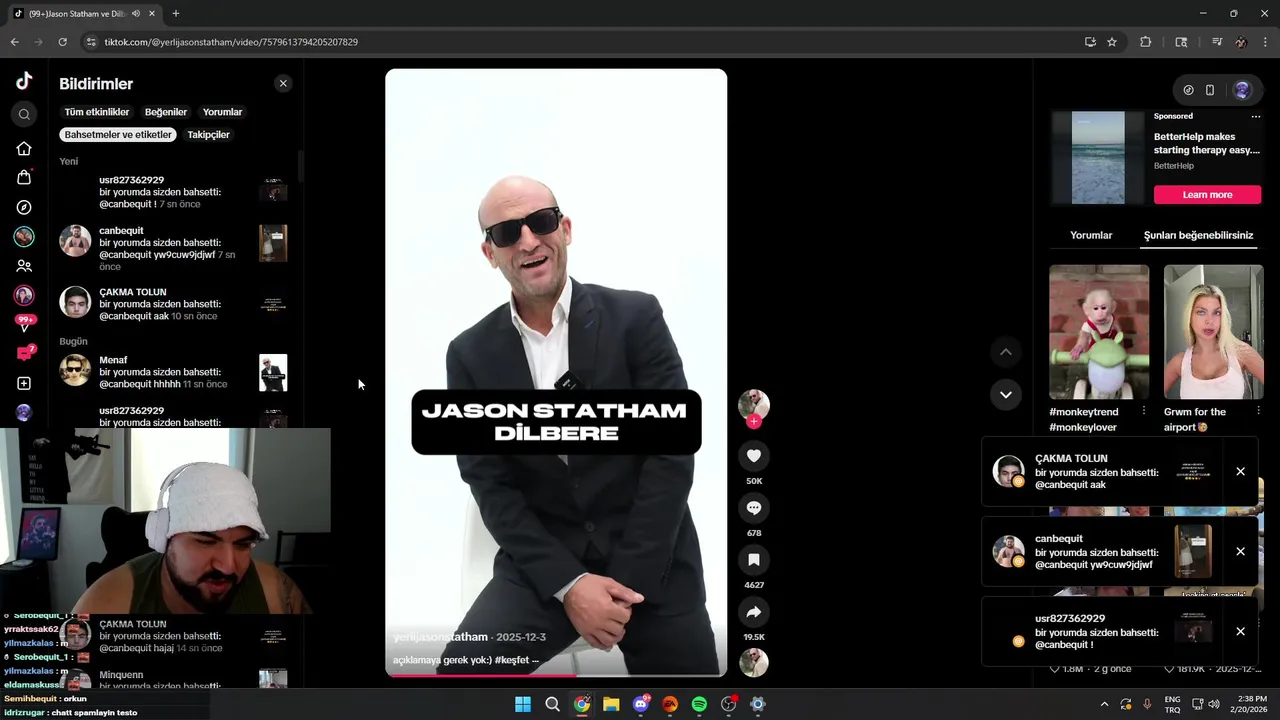The height and width of the screenshot is (720, 1280).
Task: Close the Bildirimler notifications panel
Action: click(283, 84)
